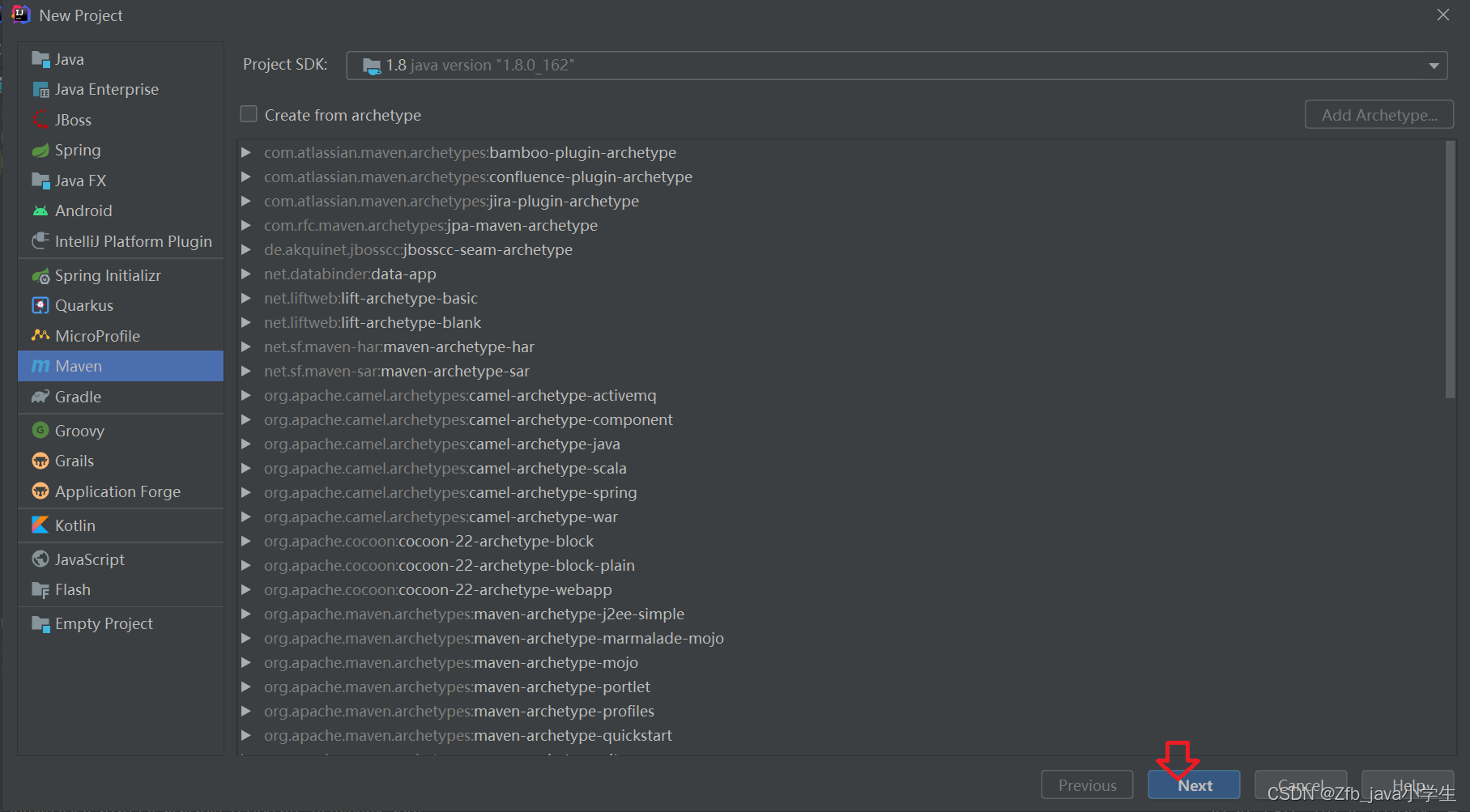1470x812 pixels.
Task: Select camel-archetype-scala row
Action: [841, 468]
